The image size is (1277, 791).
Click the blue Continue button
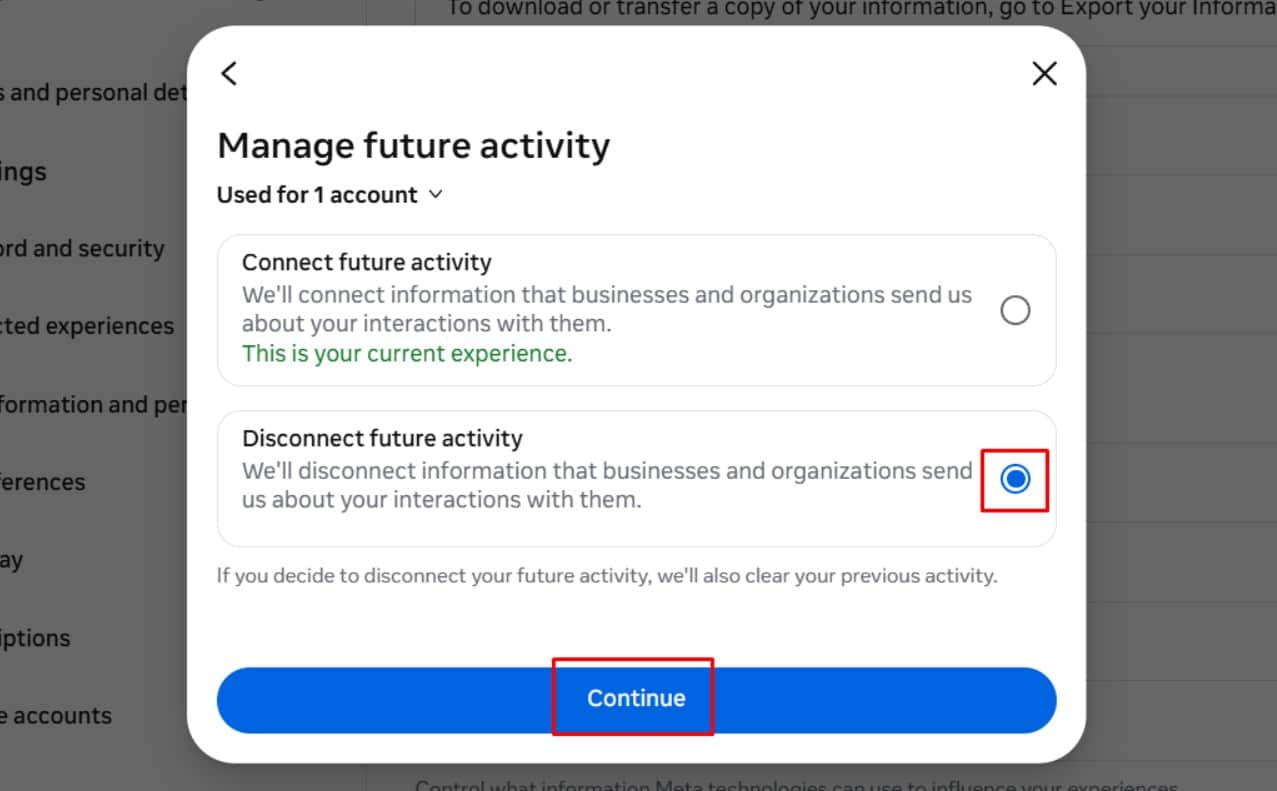click(636, 699)
